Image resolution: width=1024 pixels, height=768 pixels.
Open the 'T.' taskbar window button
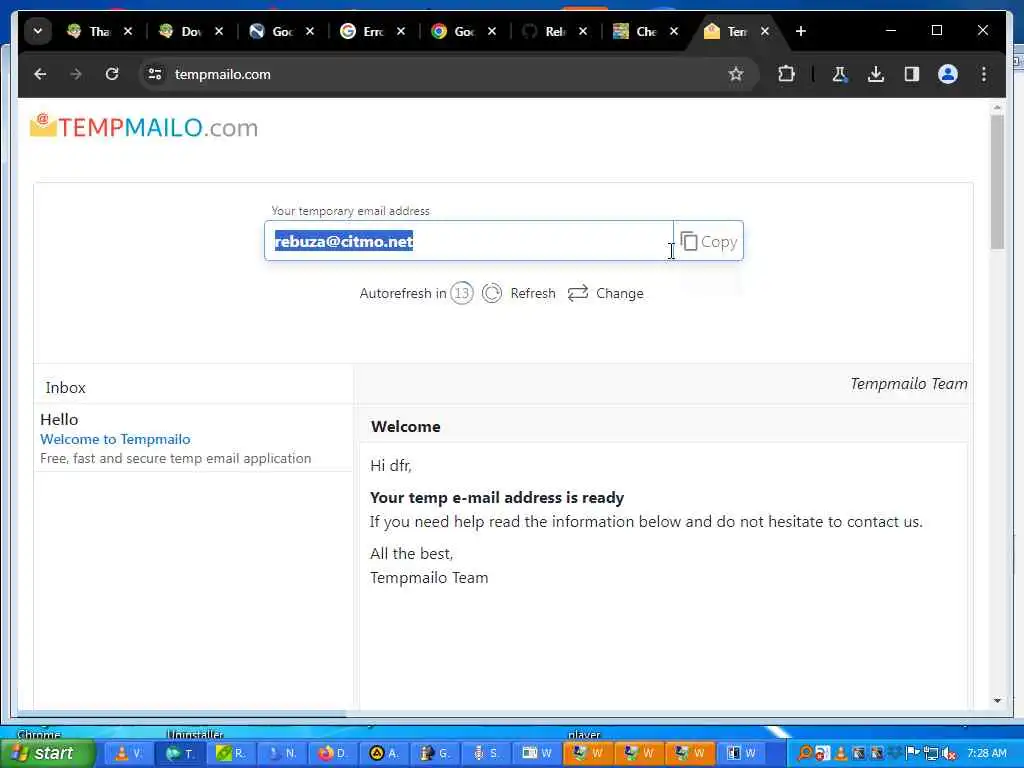(179, 754)
